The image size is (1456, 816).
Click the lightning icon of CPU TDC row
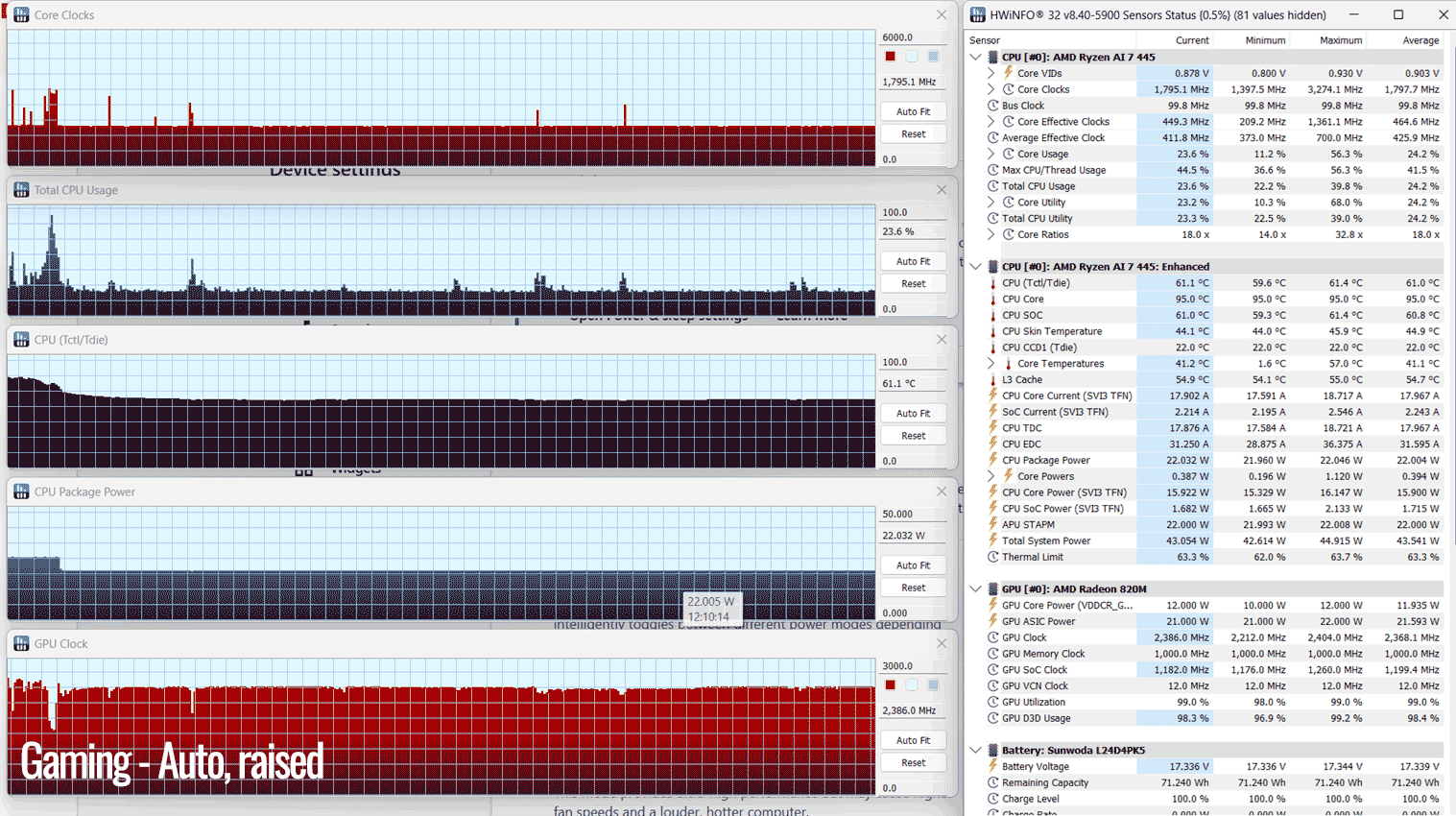[x=993, y=428]
